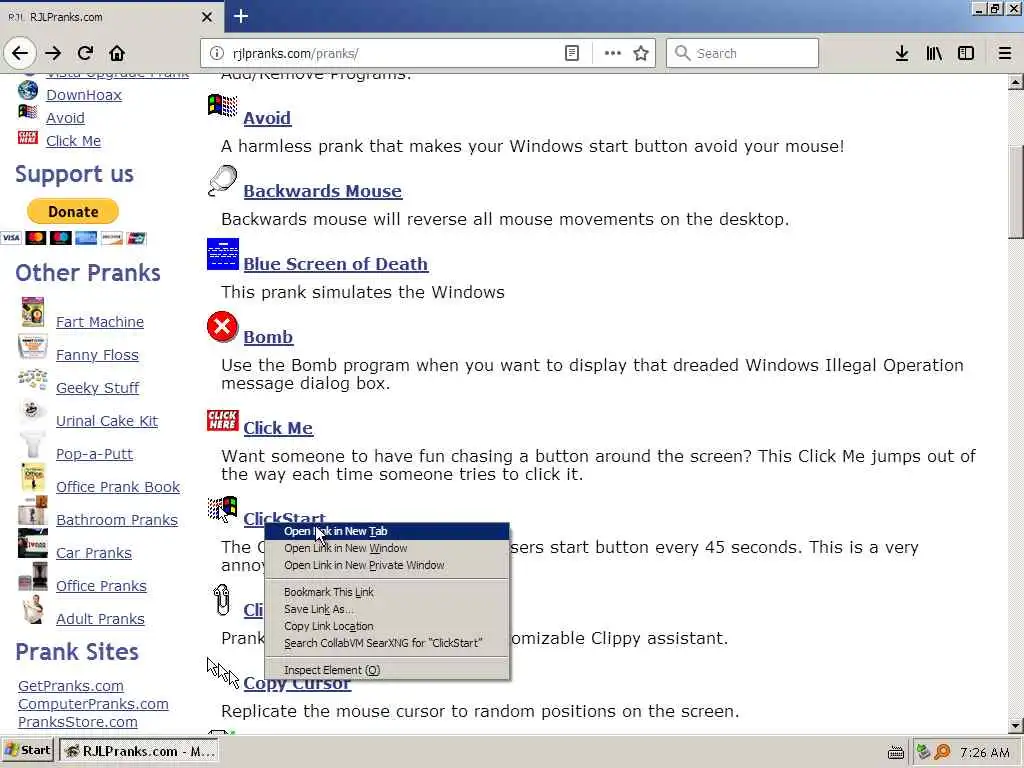Select Save Link As...
This screenshot has height=768, width=1024.
387,609
